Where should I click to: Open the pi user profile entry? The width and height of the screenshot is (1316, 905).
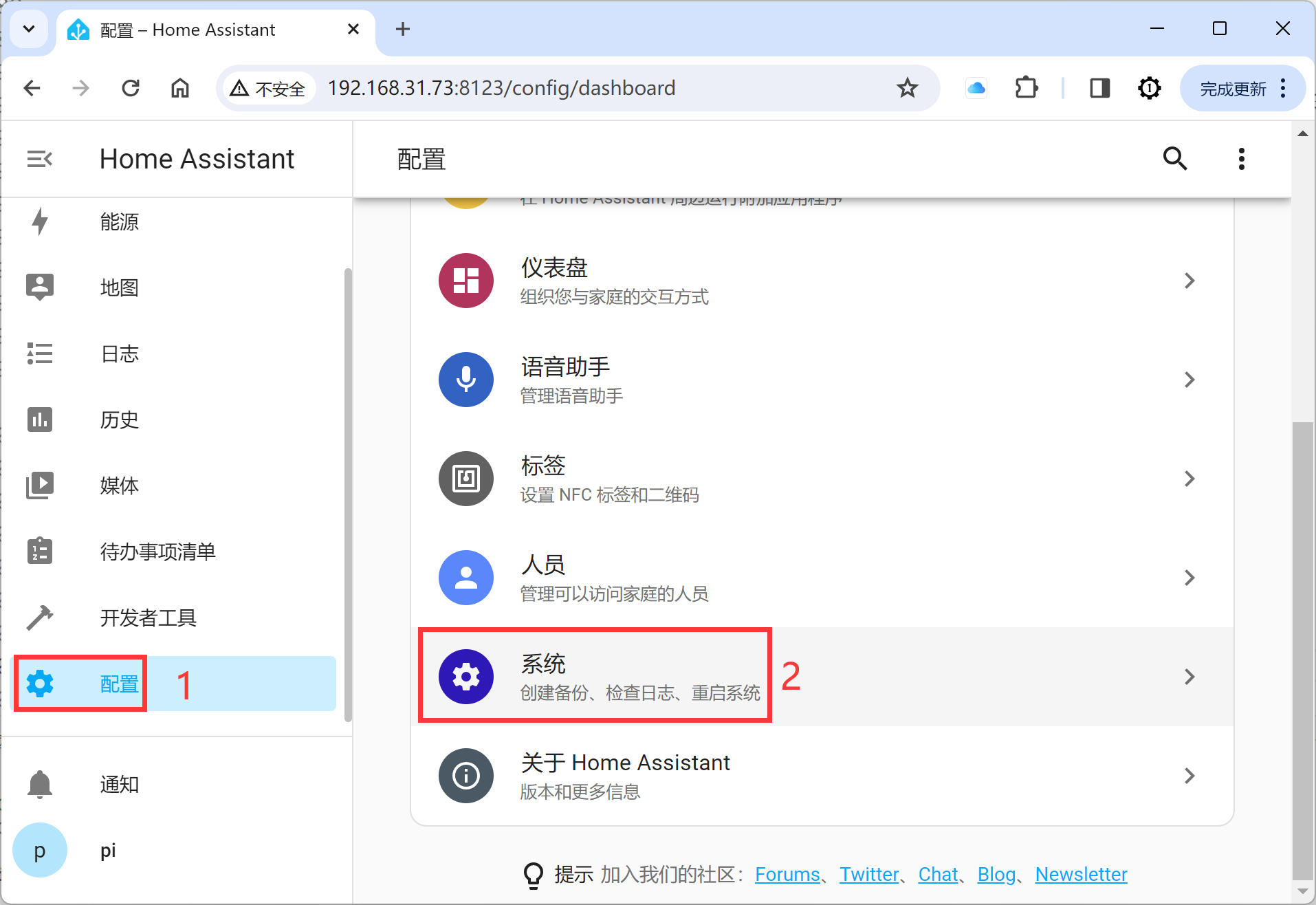coord(175,850)
